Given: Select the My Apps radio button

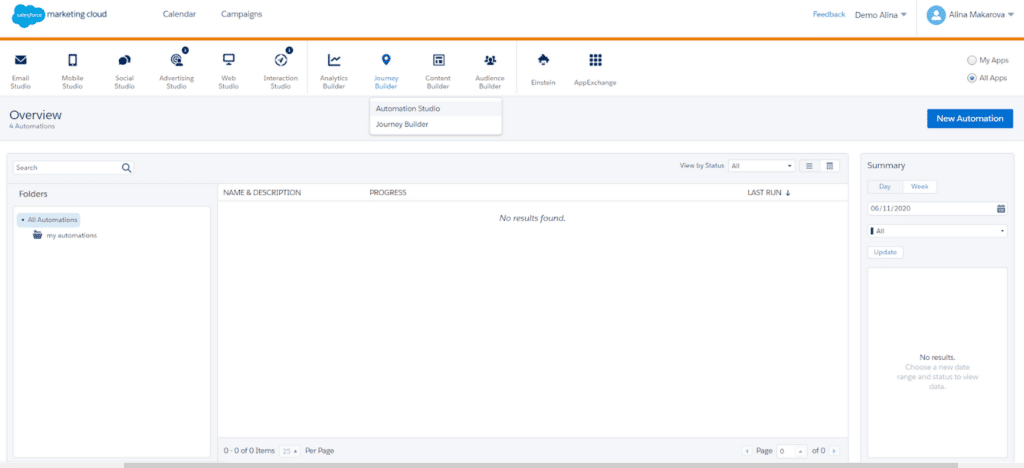Looking at the screenshot, I should point(972,60).
